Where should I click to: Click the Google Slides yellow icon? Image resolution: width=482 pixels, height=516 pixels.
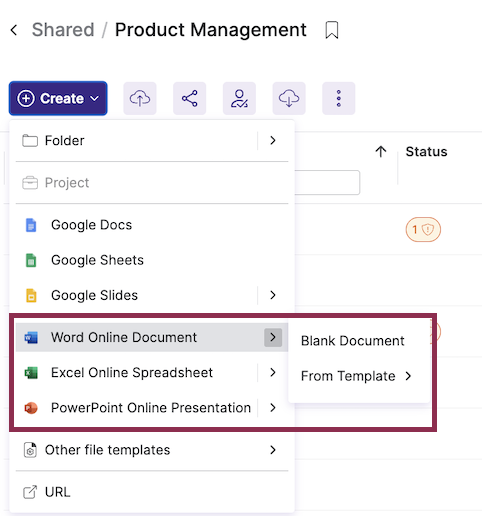pos(31,296)
